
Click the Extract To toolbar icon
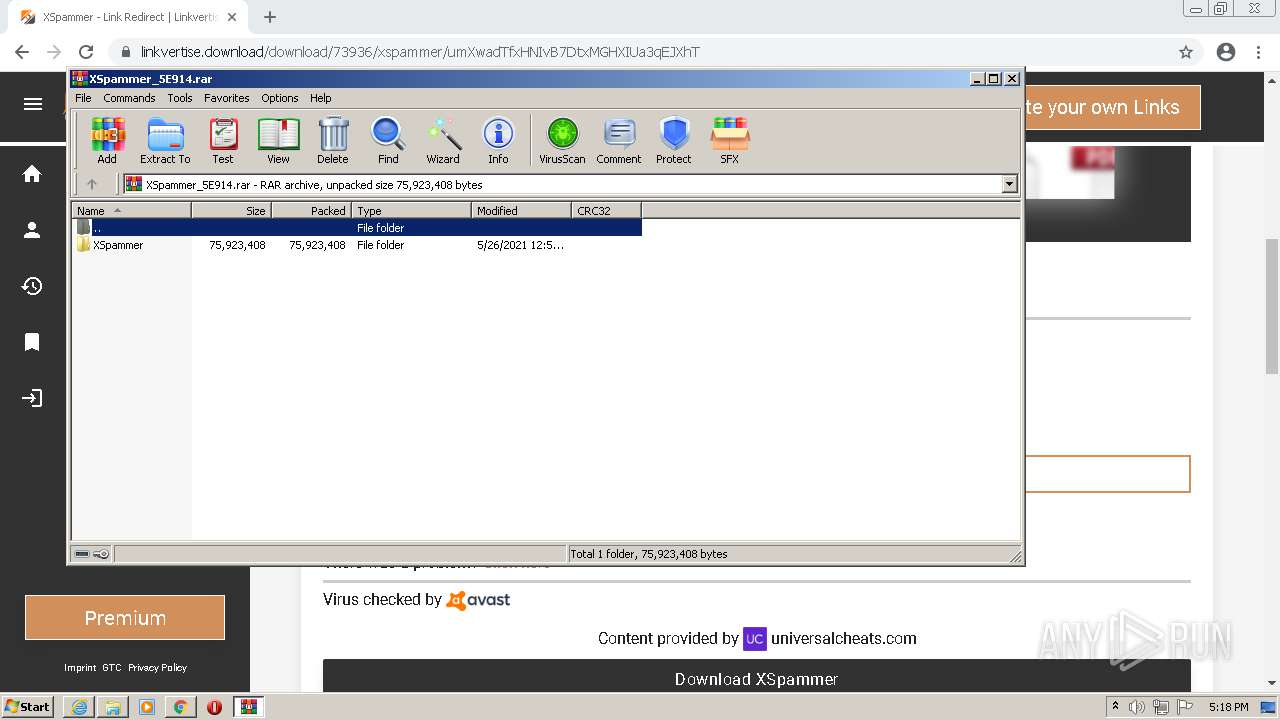coord(165,140)
